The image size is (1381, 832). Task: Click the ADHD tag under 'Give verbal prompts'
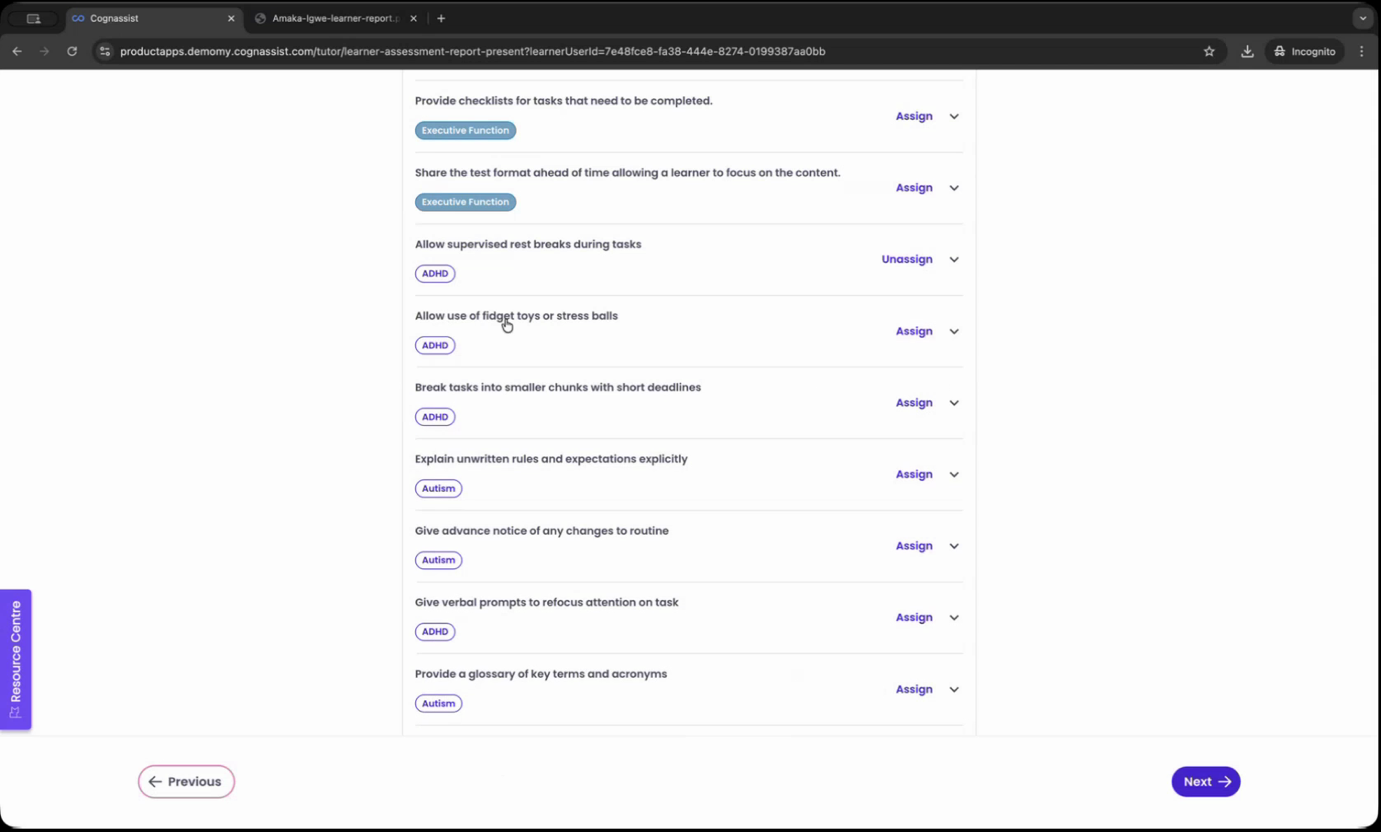pos(435,631)
